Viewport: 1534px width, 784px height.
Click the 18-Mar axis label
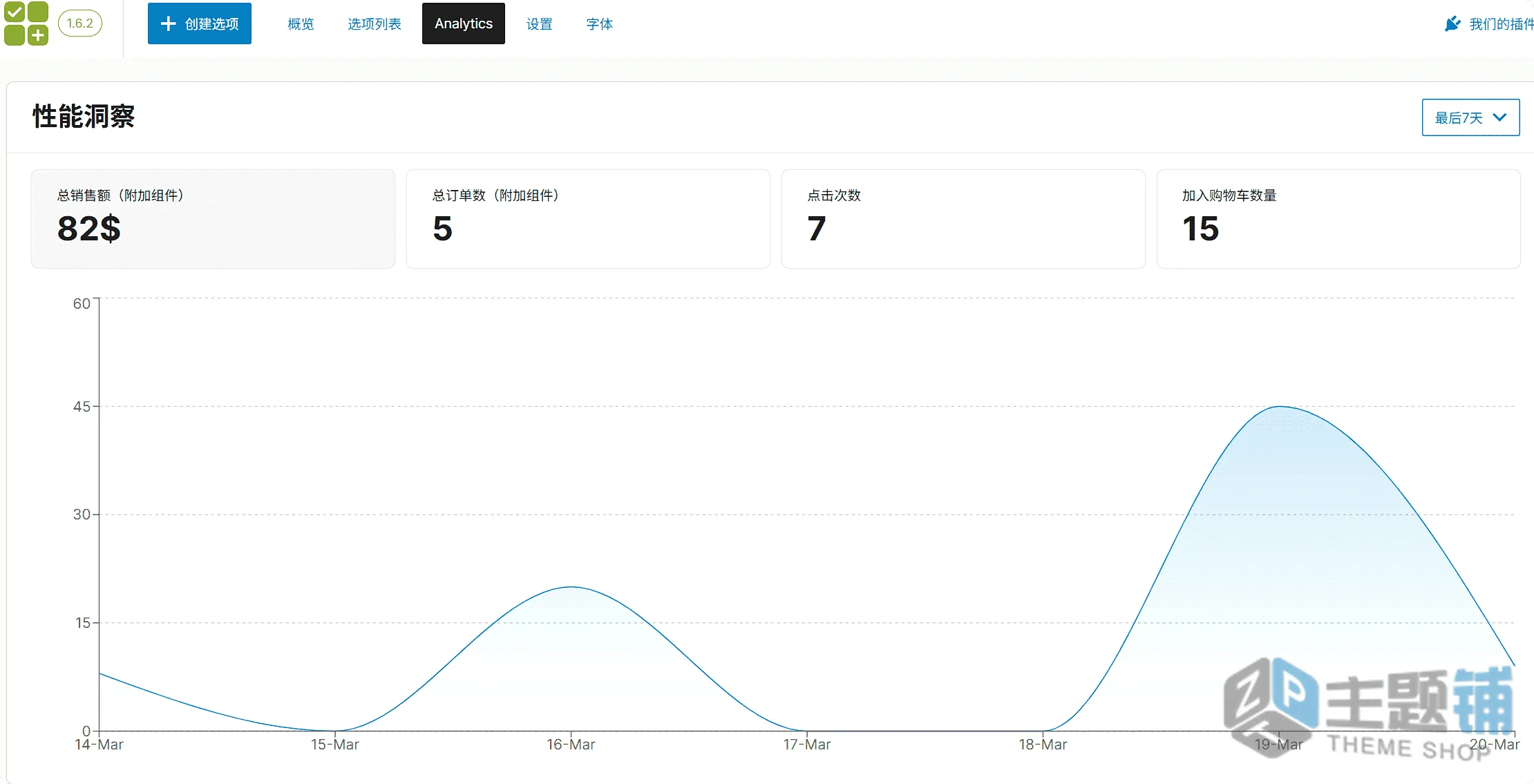[x=1043, y=745]
